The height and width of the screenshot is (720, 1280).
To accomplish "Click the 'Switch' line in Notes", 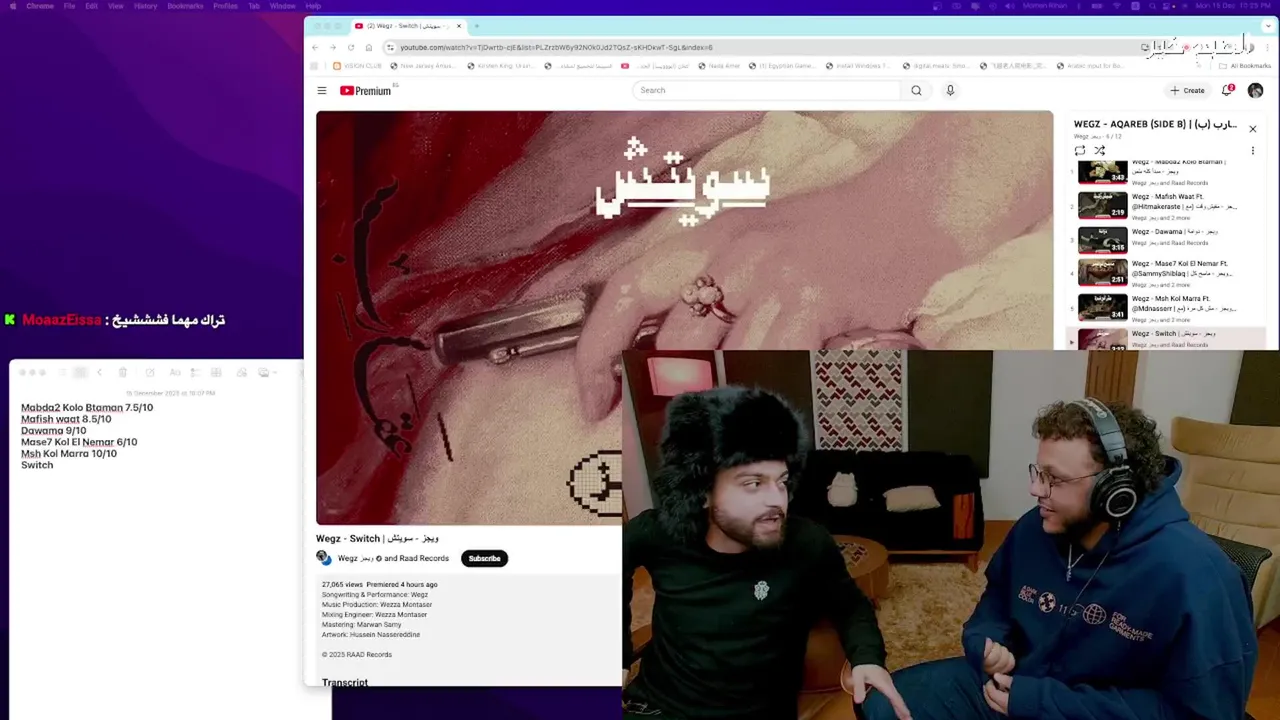I will [x=37, y=465].
